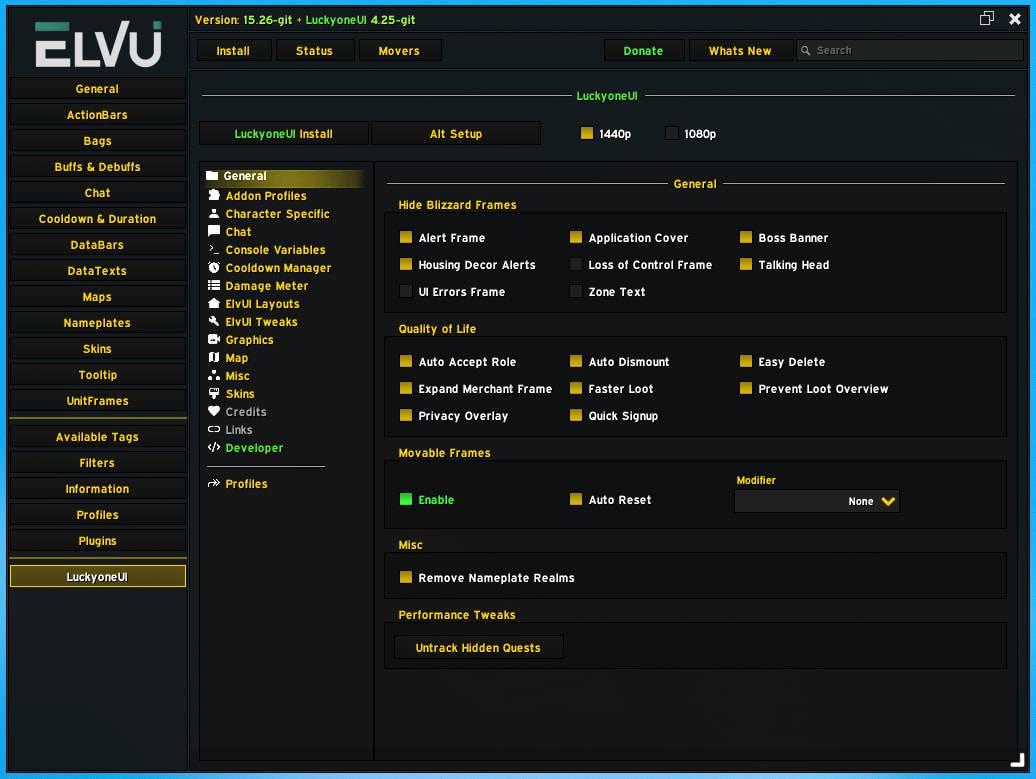Click the Map icon in submenu

pos(214,357)
